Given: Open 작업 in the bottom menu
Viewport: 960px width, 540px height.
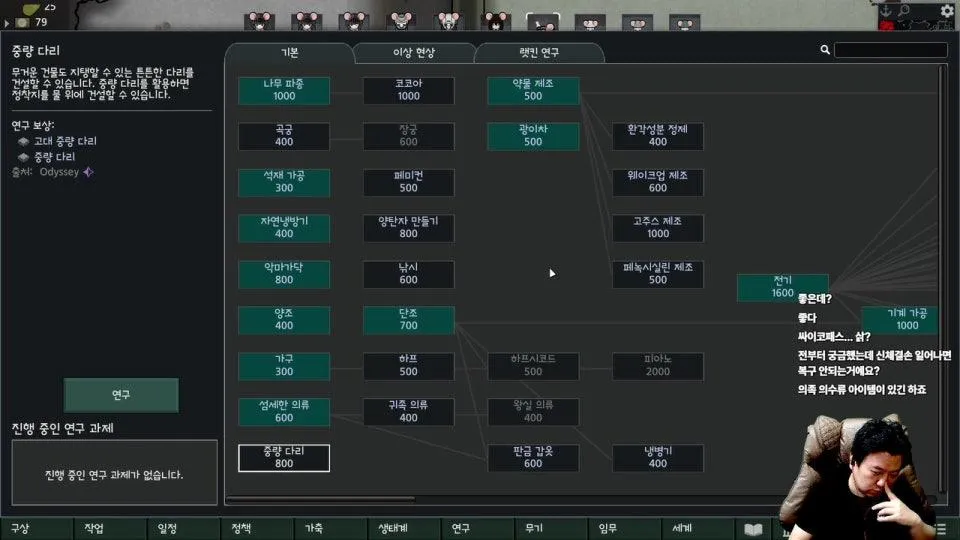Looking at the screenshot, I should pos(110,528).
